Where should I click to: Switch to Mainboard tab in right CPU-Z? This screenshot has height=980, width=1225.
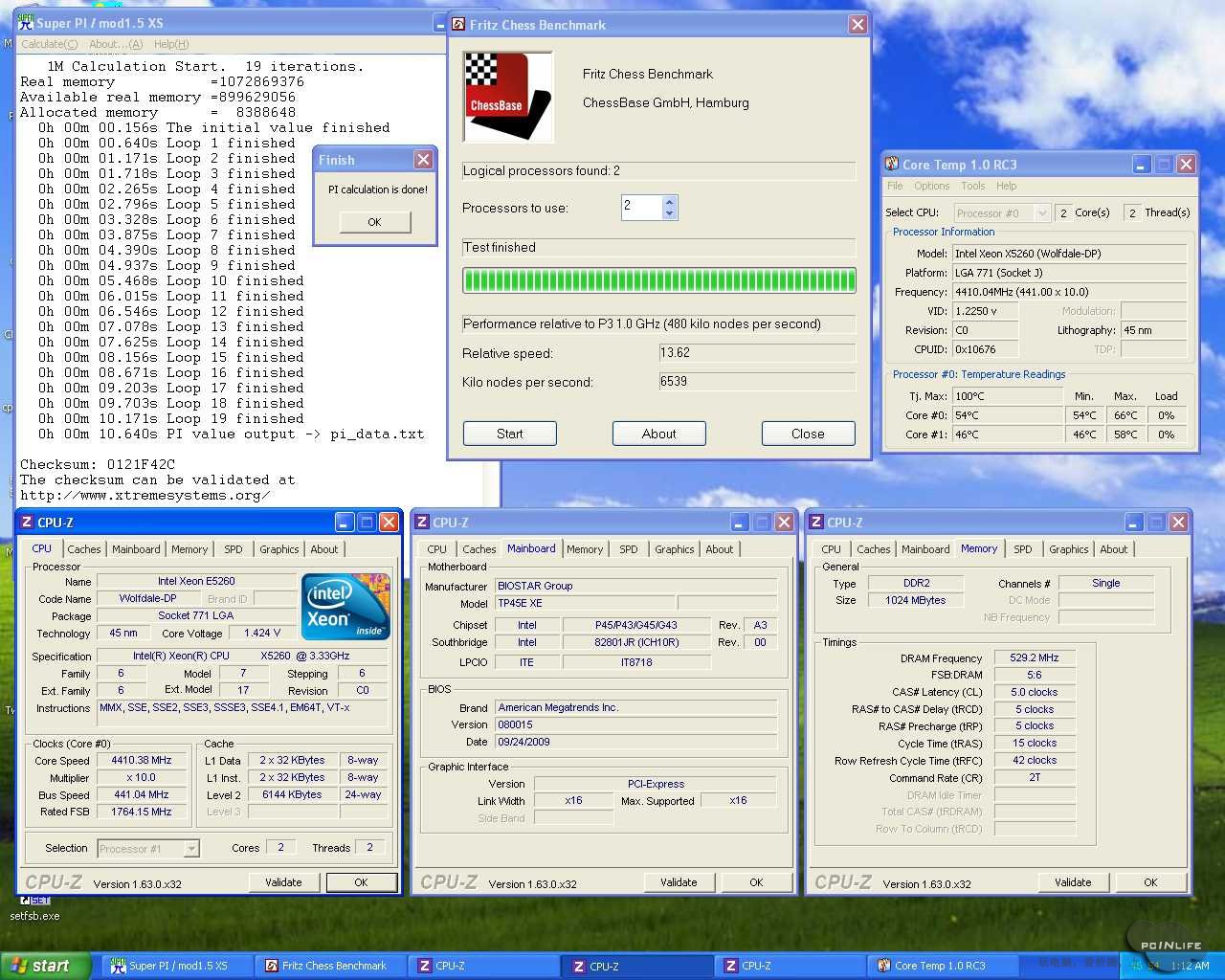(925, 549)
